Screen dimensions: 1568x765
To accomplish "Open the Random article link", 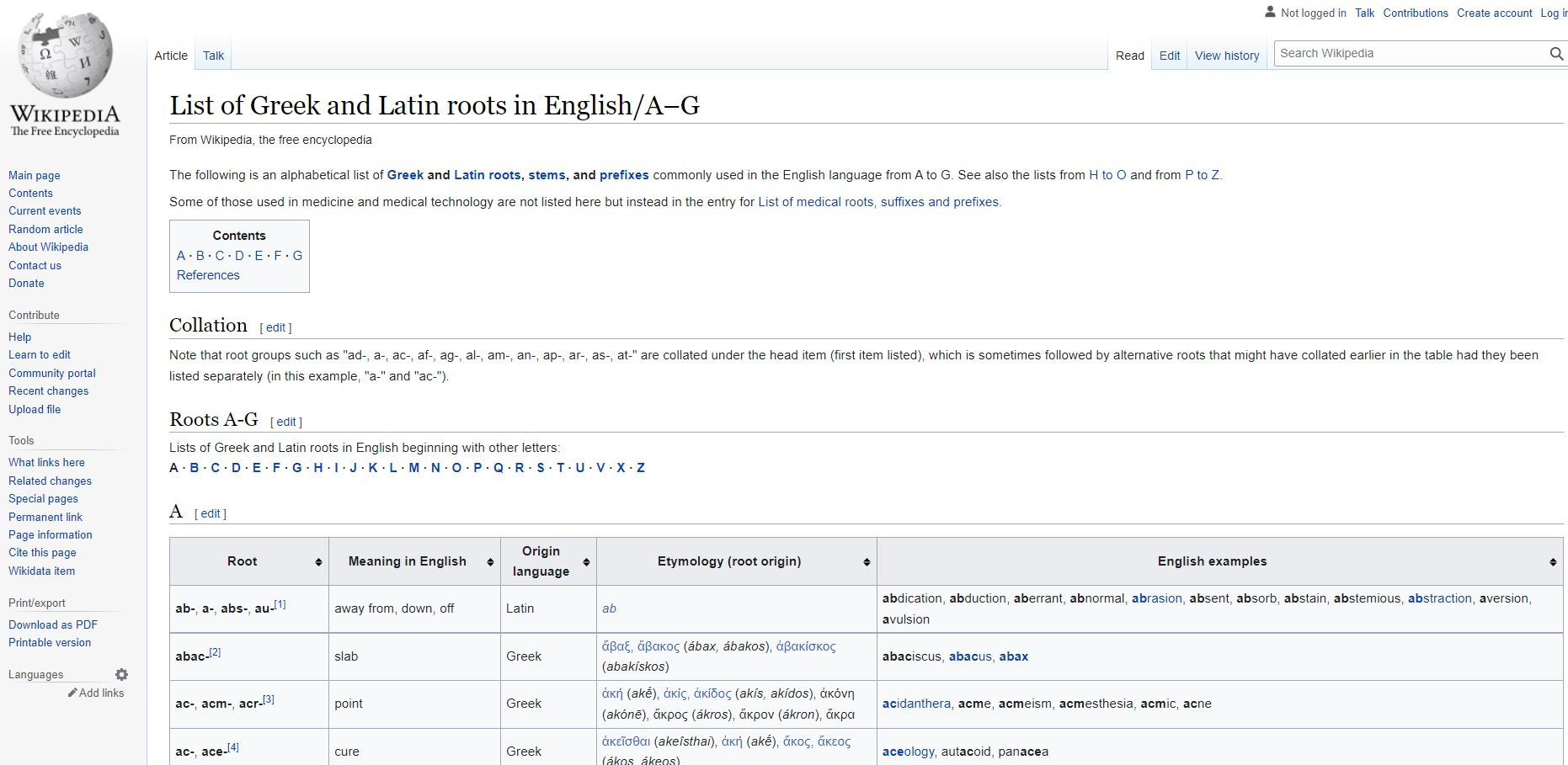I will (x=45, y=229).
